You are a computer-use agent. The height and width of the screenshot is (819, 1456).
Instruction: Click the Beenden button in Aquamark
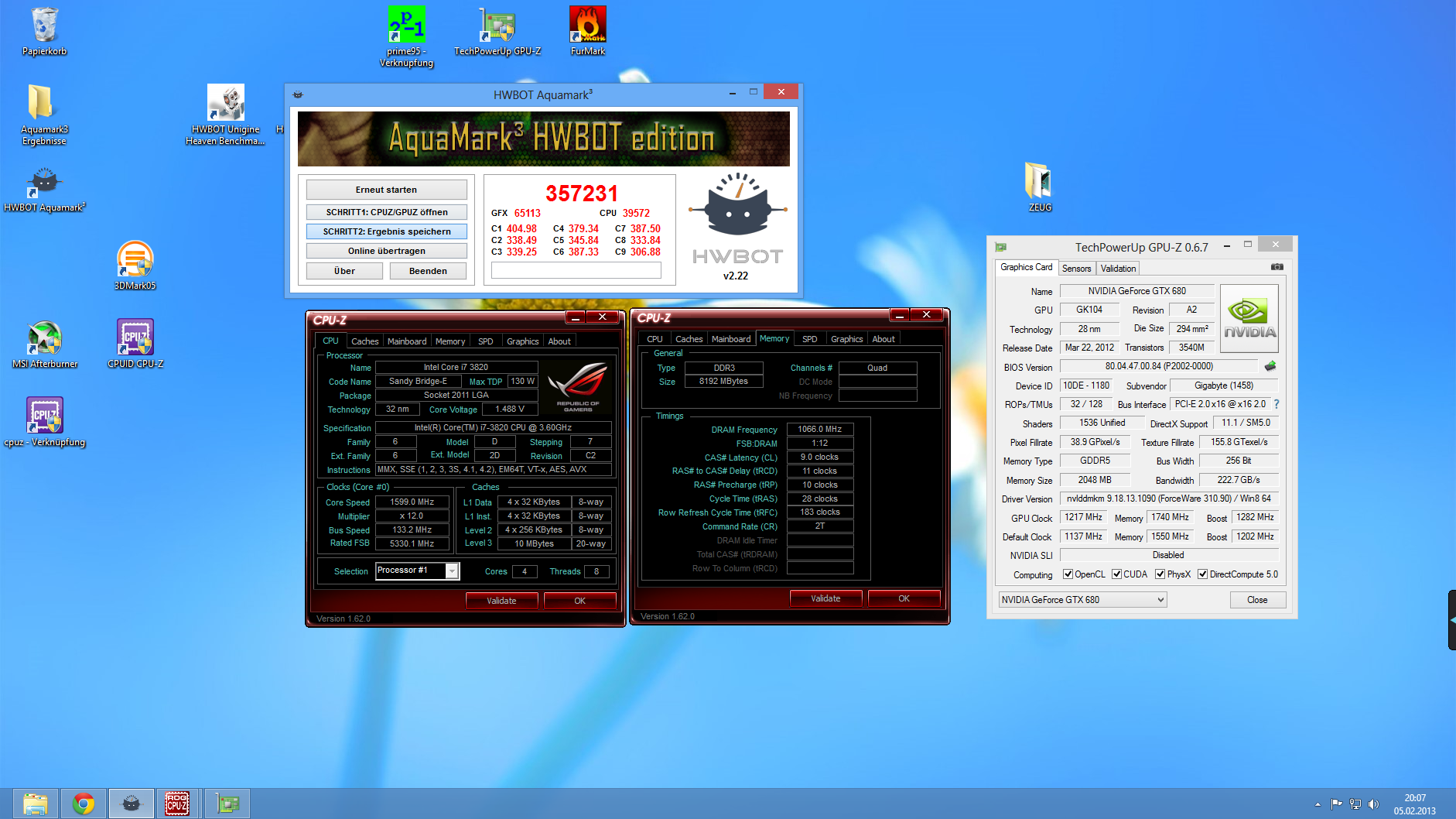[428, 271]
